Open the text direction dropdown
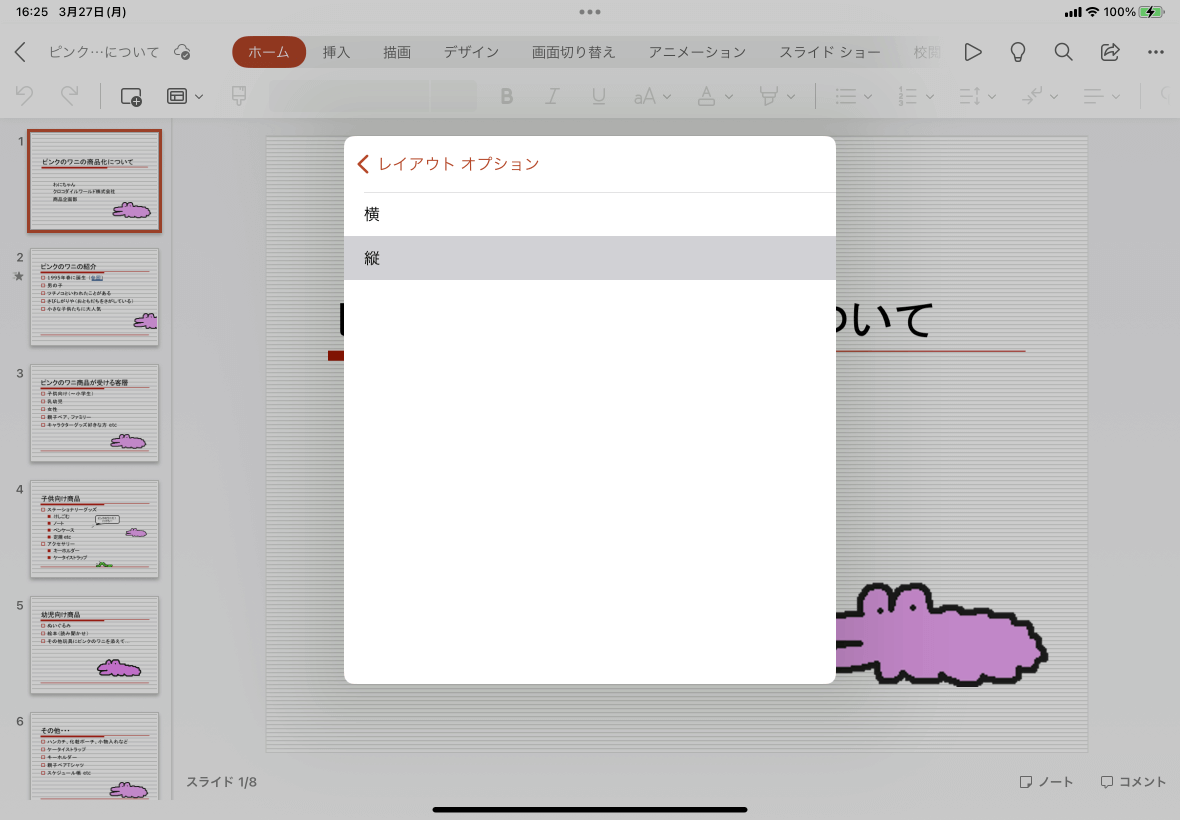The image size is (1180, 820). [1039, 96]
